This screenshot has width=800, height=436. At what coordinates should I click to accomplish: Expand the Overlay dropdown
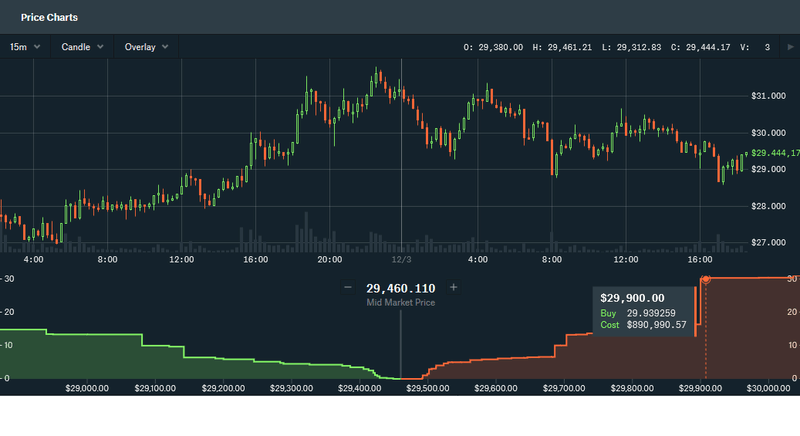pyautogui.click(x=146, y=47)
